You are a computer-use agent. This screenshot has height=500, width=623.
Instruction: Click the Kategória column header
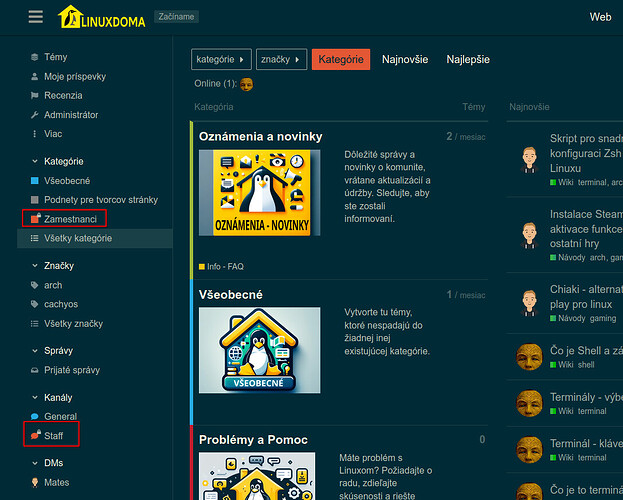[x=214, y=107]
